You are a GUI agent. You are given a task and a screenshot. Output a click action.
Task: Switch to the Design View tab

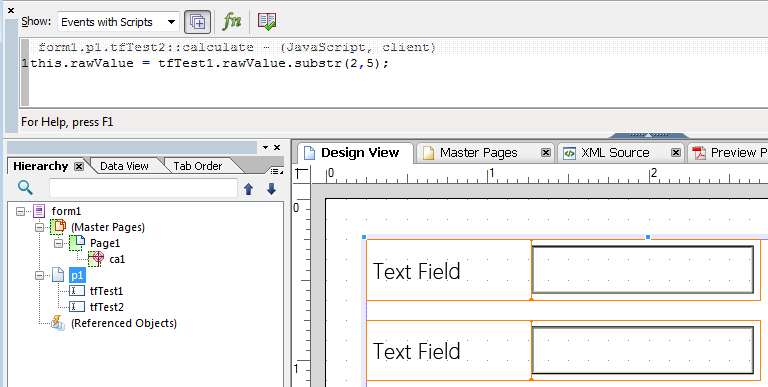(x=360, y=153)
